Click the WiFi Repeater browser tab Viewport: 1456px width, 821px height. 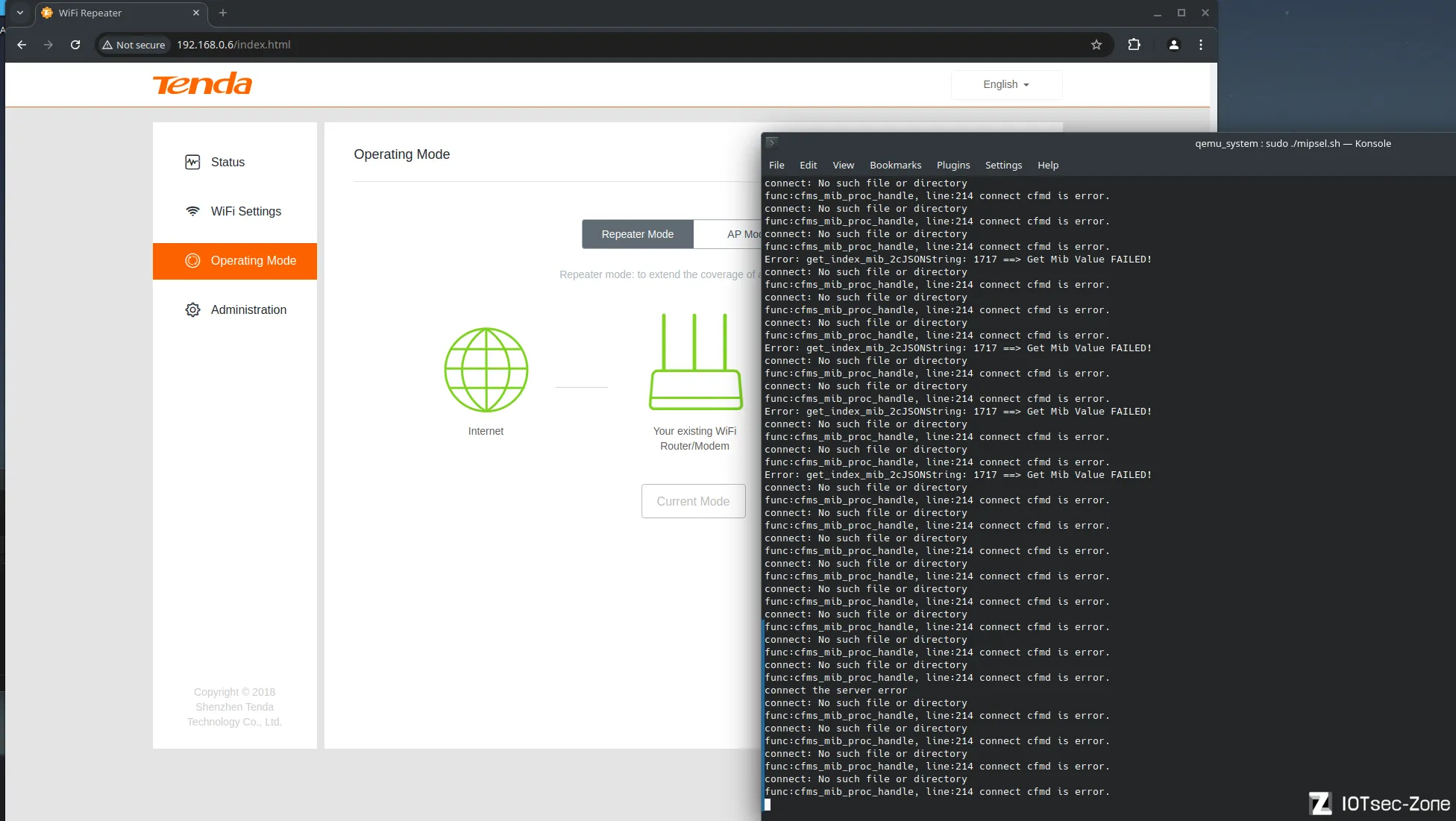click(x=121, y=13)
